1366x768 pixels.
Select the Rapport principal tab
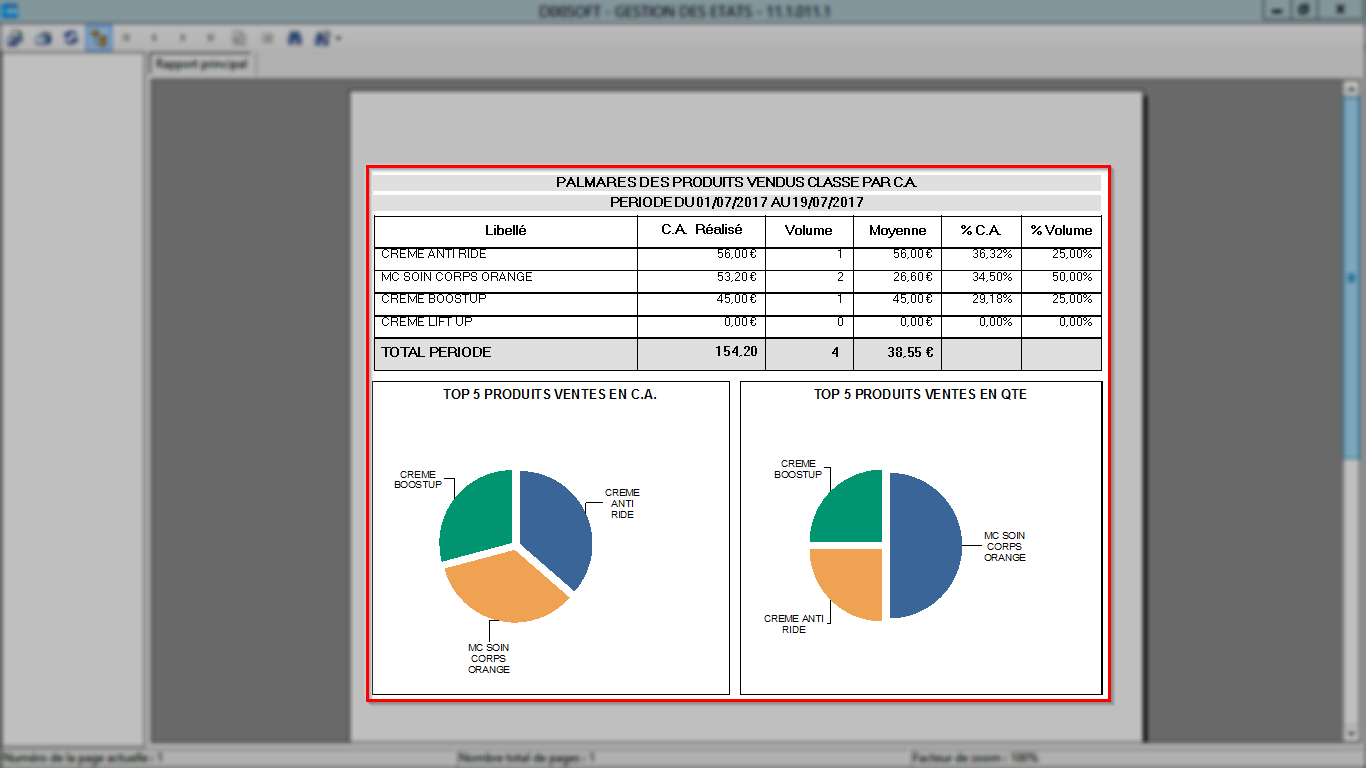202,64
